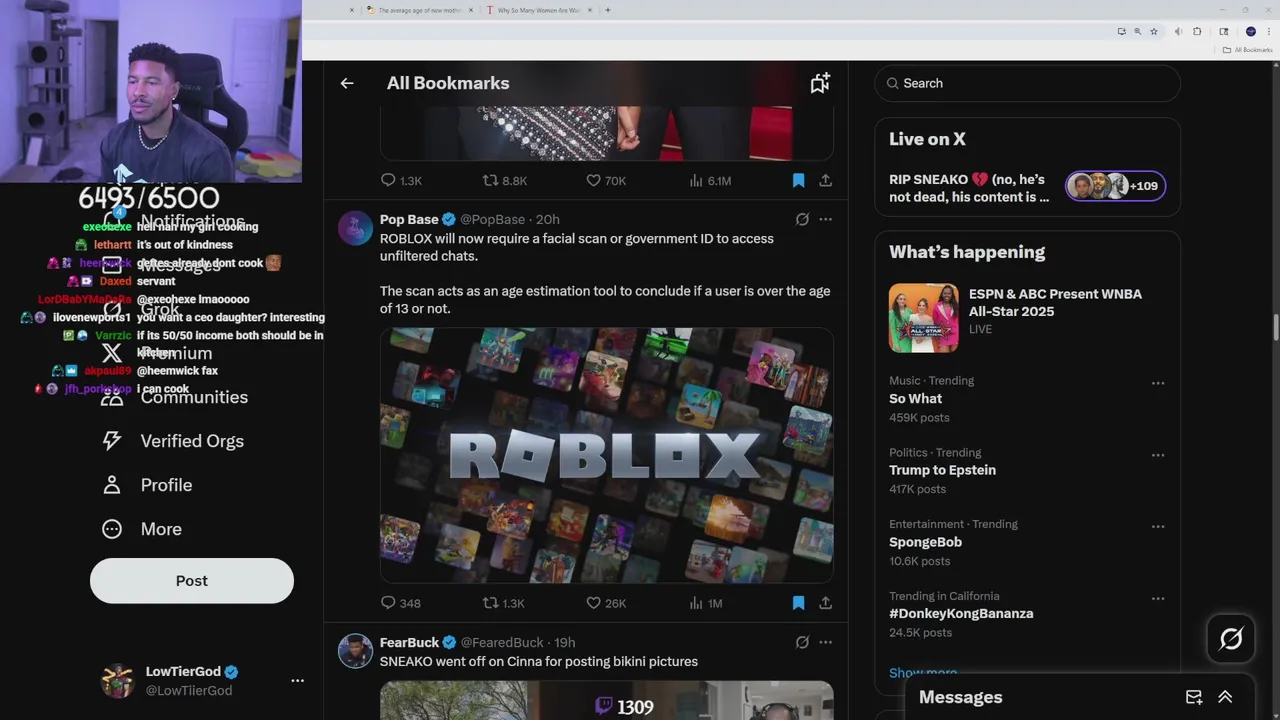
Task: Expand the Messages drawer
Action: pos(1225,697)
